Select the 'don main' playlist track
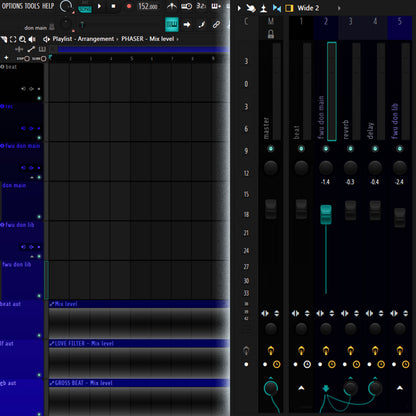 (x=22, y=201)
